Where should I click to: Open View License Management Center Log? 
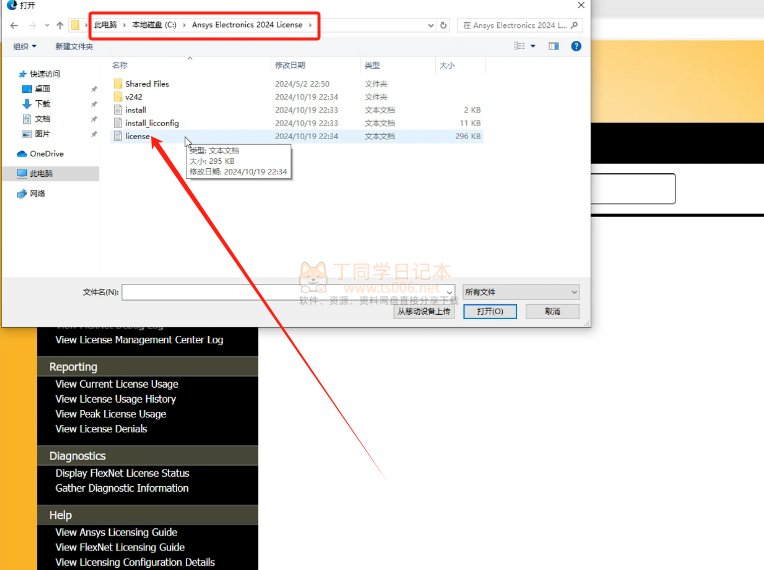(x=139, y=340)
